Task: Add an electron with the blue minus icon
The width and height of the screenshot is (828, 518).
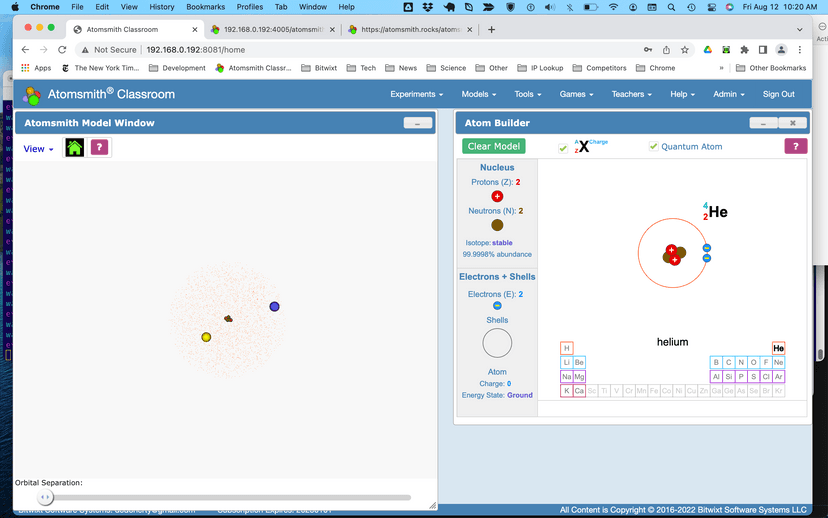Action: click(x=497, y=306)
